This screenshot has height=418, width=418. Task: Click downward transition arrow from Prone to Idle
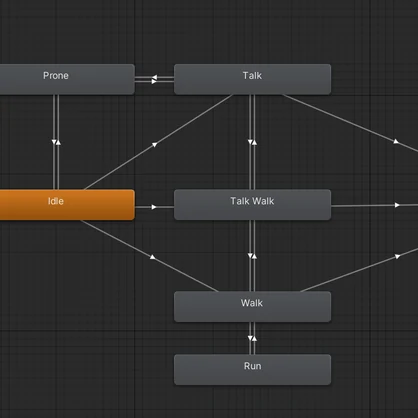click(x=54, y=142)
